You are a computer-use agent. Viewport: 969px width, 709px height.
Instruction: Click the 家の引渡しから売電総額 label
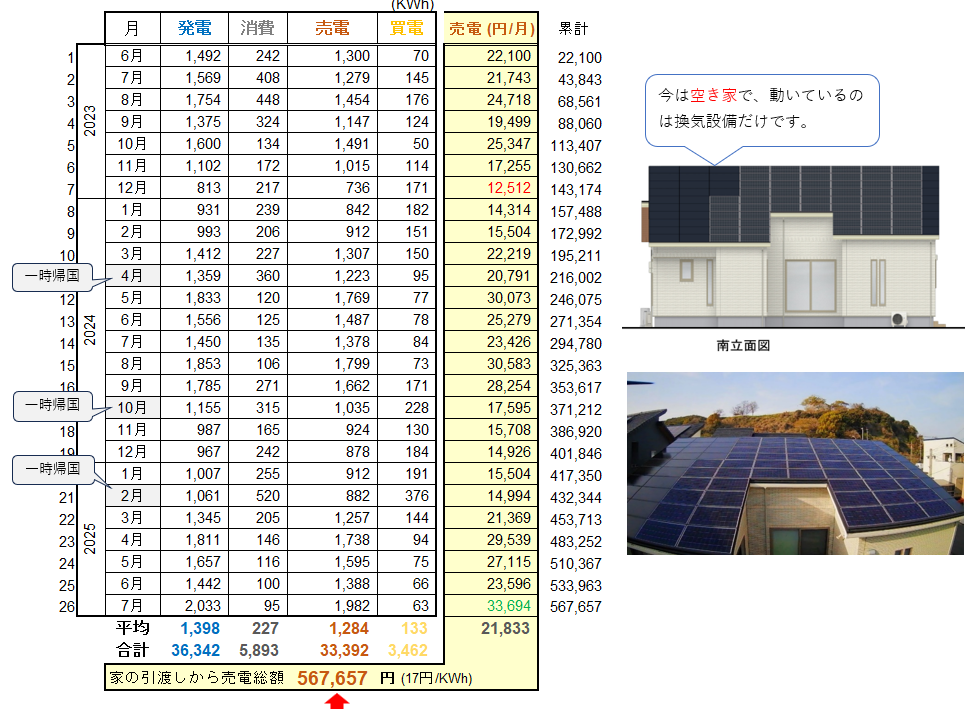click(x=197, y=678)
